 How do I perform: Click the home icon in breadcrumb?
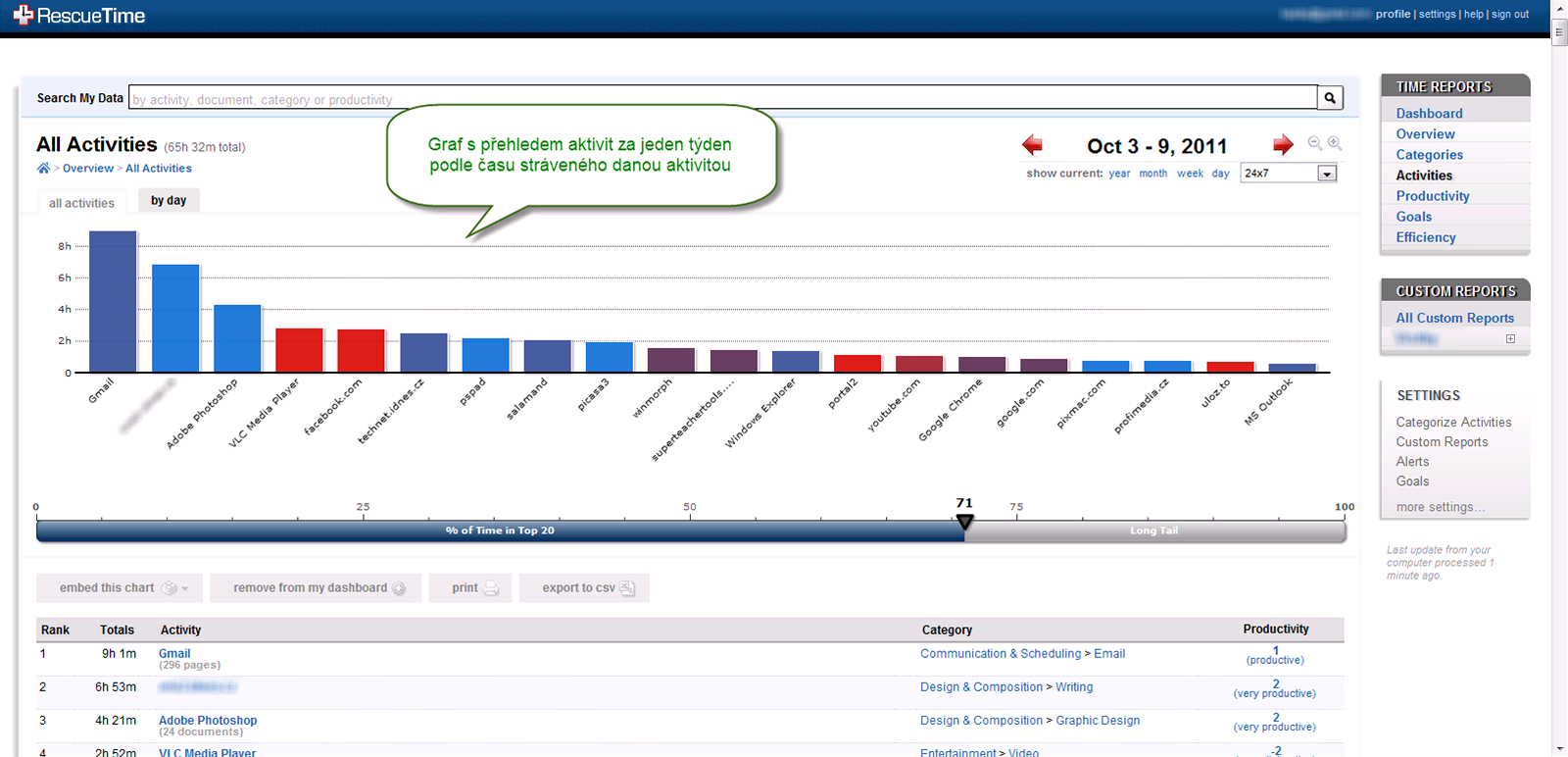pyautogui.click(x=43, y=169)
